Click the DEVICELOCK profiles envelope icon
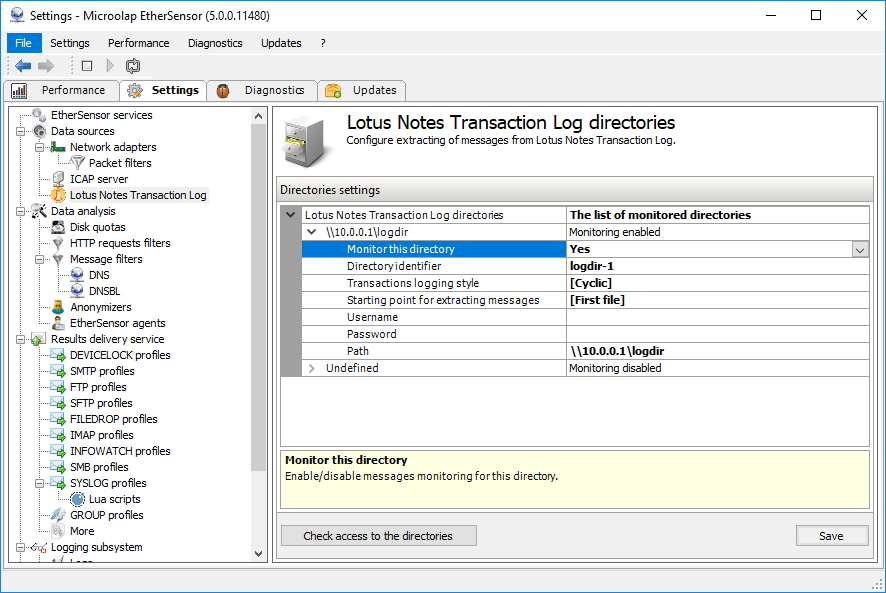The height and width of the screenshot is (593, 886). pyautogui.click(x=58, y=355)
